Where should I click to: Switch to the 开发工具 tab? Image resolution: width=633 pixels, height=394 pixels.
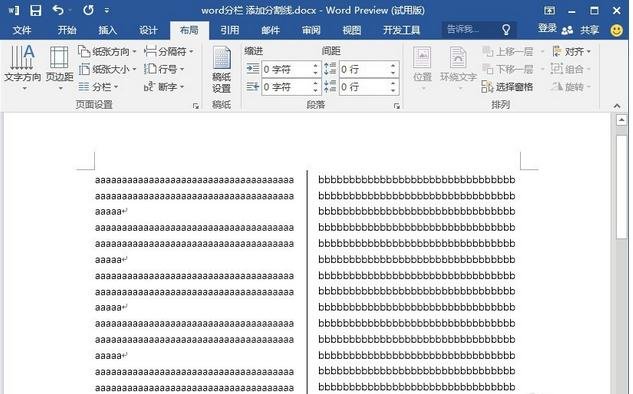[x=401, y=30]
